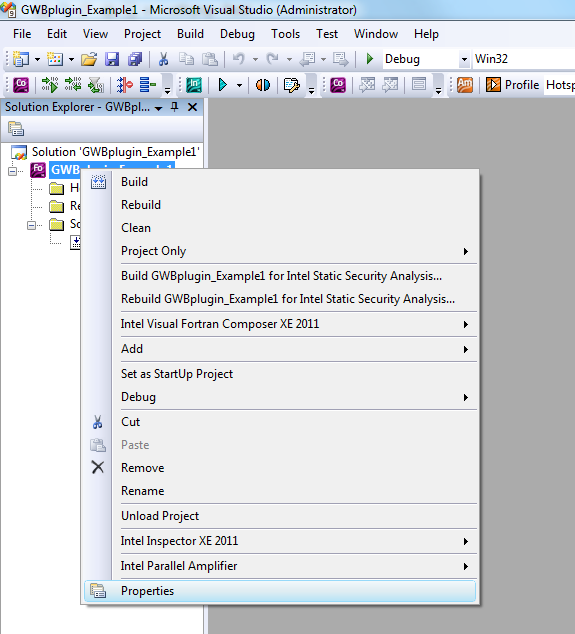Click the Undo arrow icon
Image resolution: width=575 pixels, height=634 pixels.
point(239,59)
